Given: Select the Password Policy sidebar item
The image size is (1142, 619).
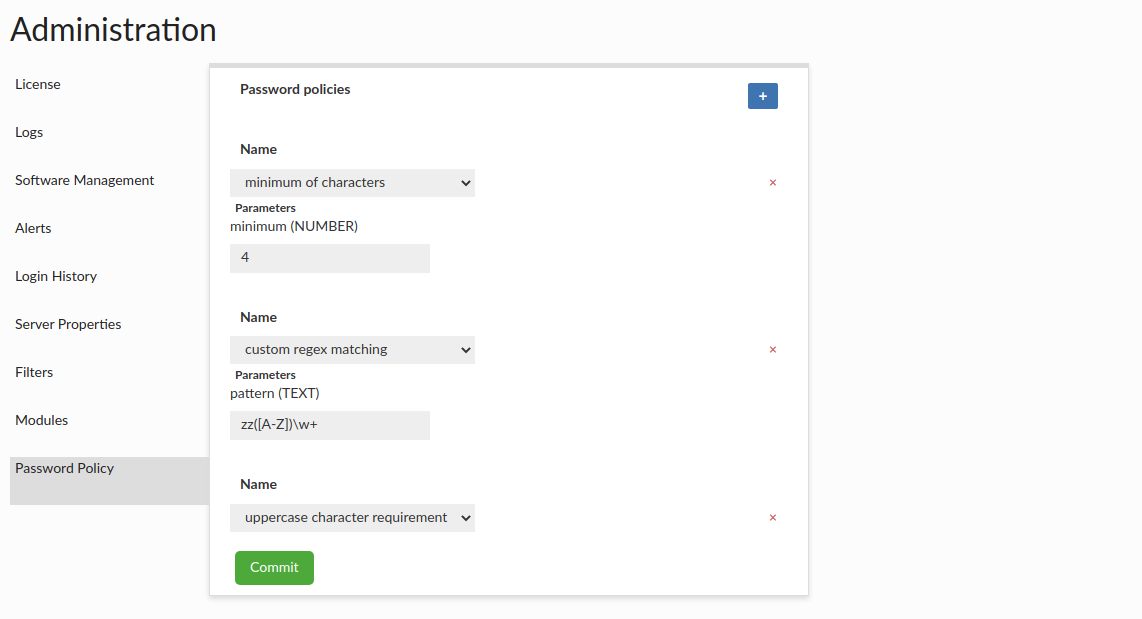Looking at the screenshot, I should tap(65, 469).
